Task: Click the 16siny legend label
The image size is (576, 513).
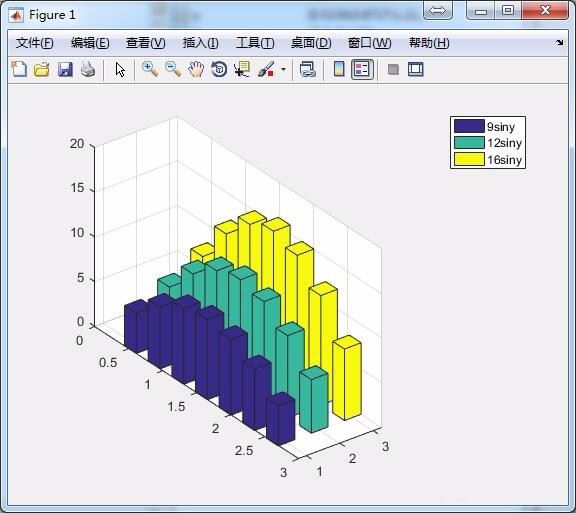Action: pos(505,160)
